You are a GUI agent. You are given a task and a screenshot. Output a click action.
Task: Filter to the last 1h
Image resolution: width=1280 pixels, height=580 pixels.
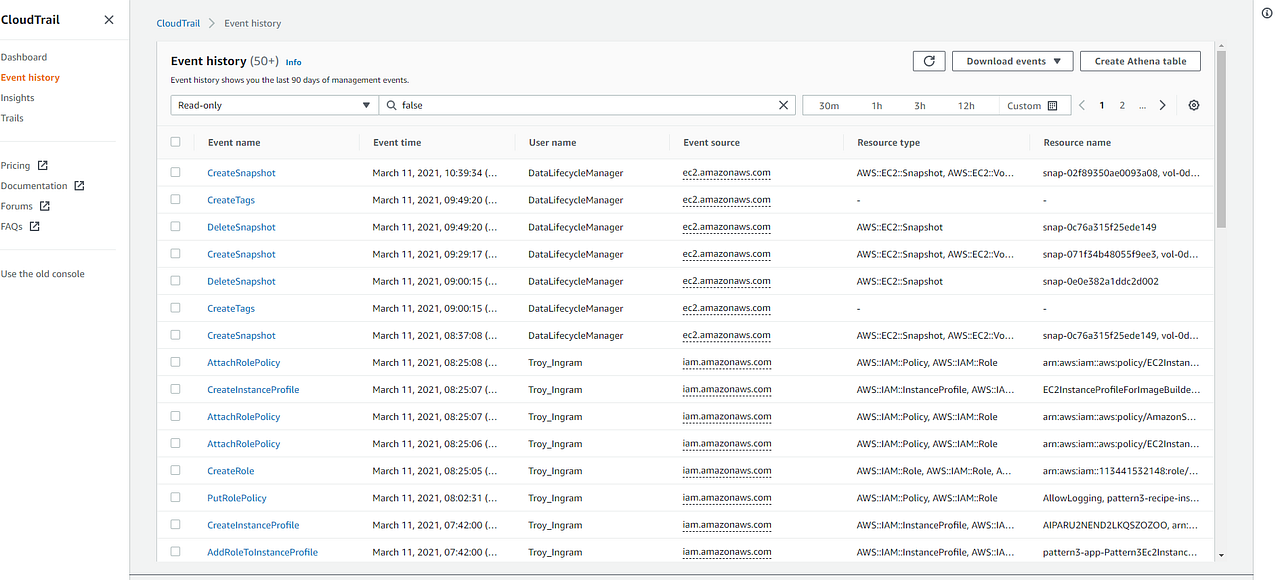click(877, 105)
